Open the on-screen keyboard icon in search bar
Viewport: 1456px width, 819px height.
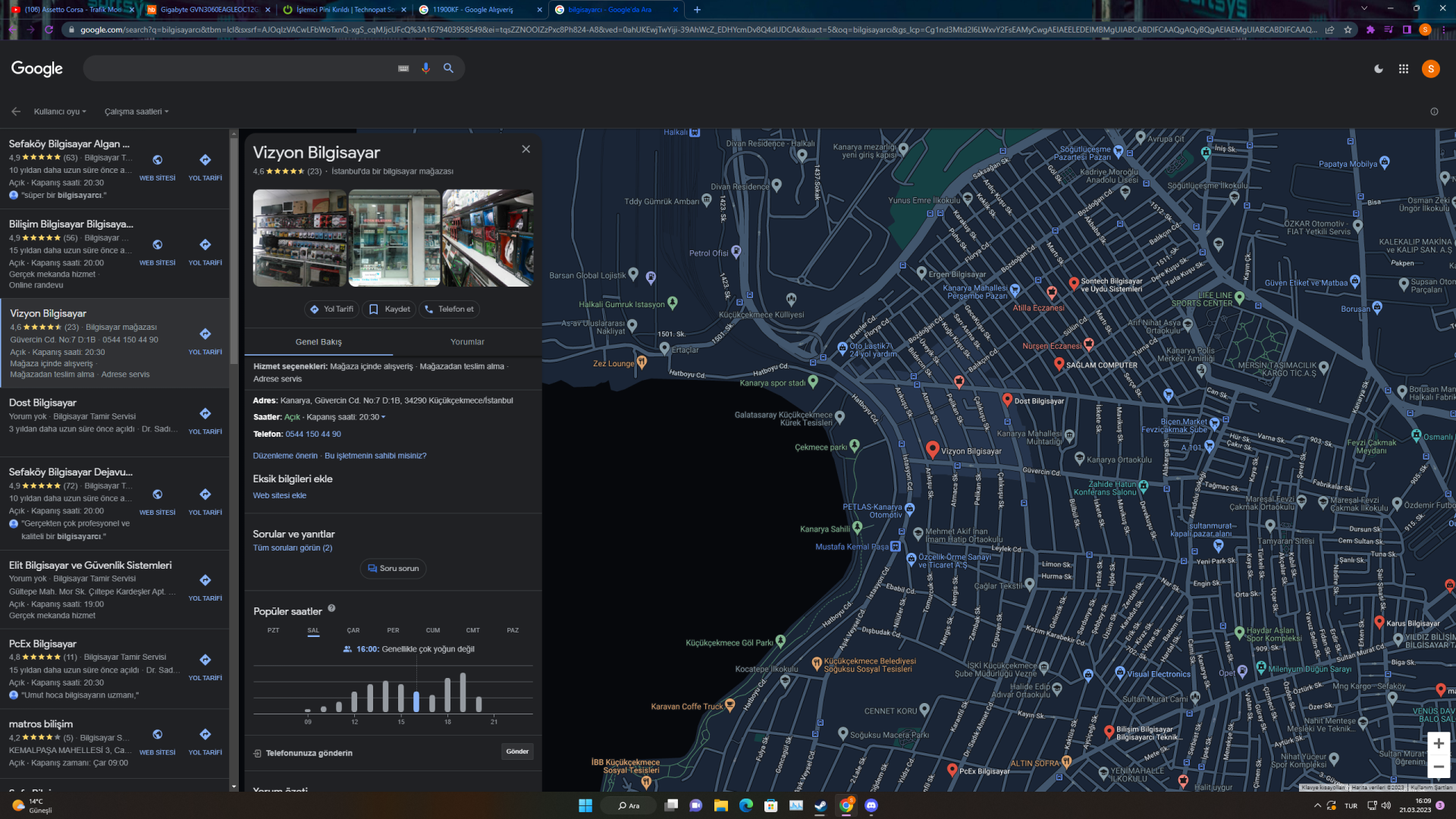tap(403, 68)
